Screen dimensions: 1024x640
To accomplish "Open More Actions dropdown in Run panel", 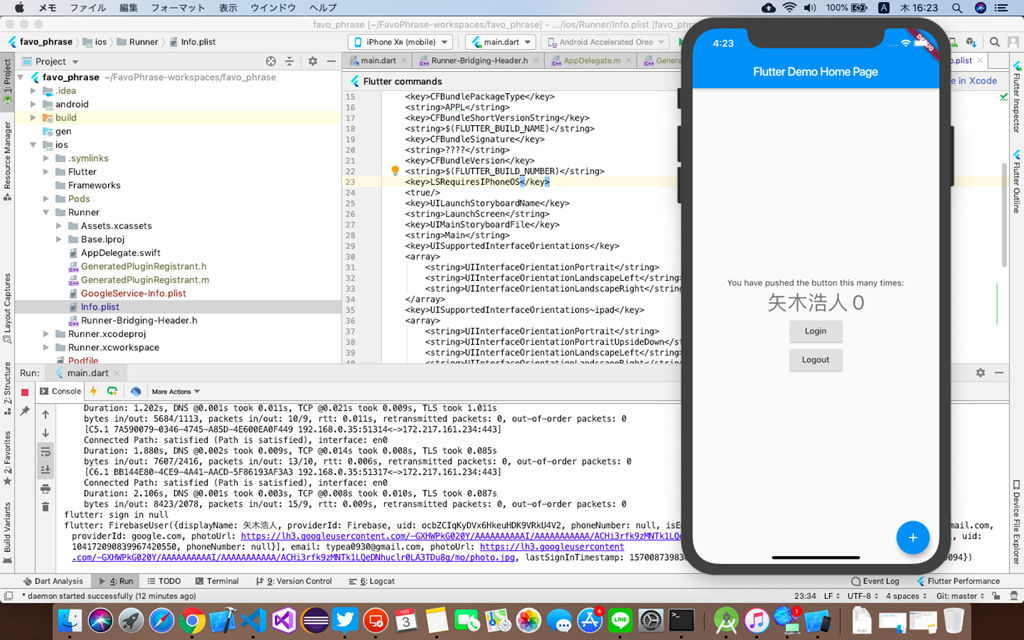I will pos(175,391).
